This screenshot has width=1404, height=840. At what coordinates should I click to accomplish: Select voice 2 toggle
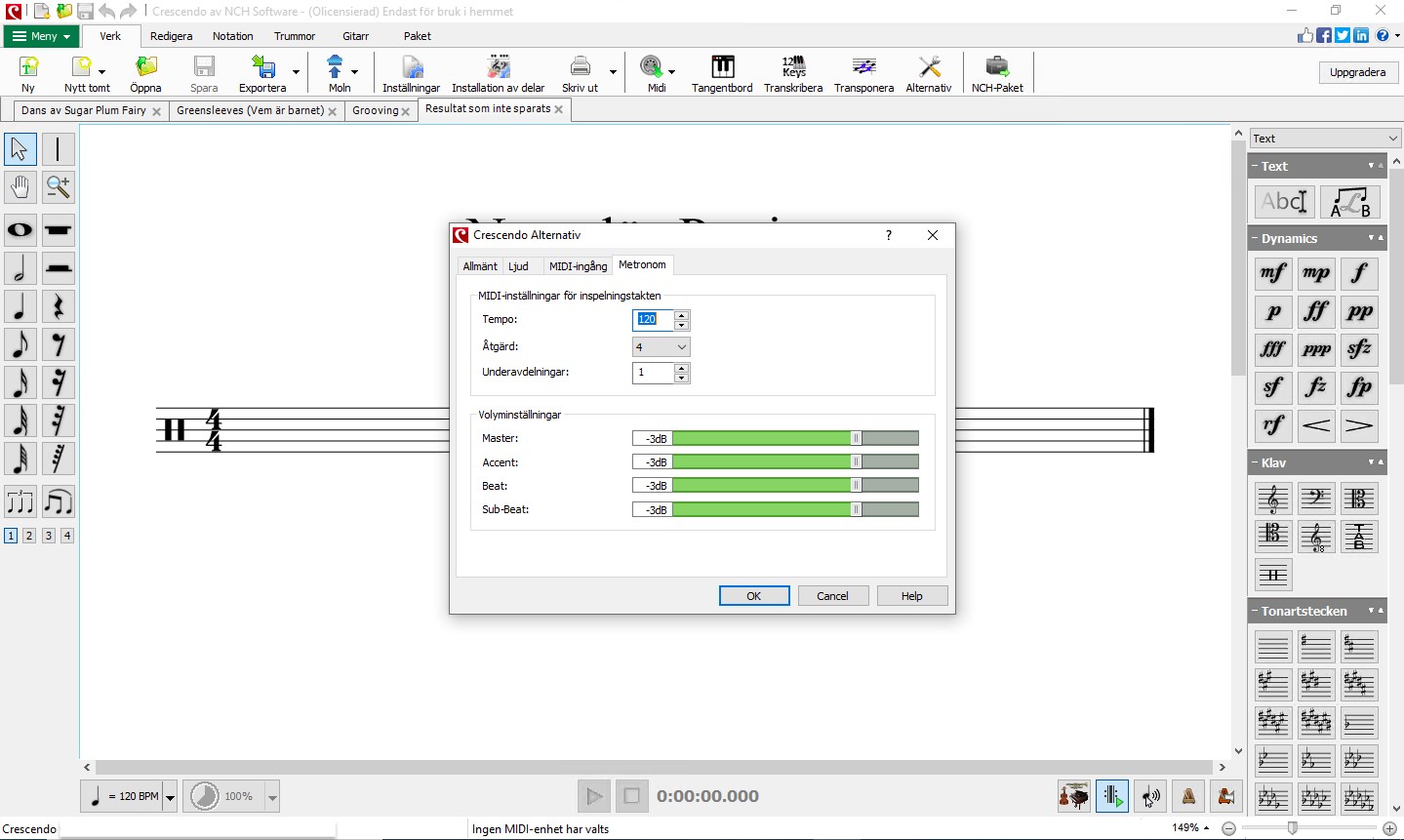click(x=29, y=536)
